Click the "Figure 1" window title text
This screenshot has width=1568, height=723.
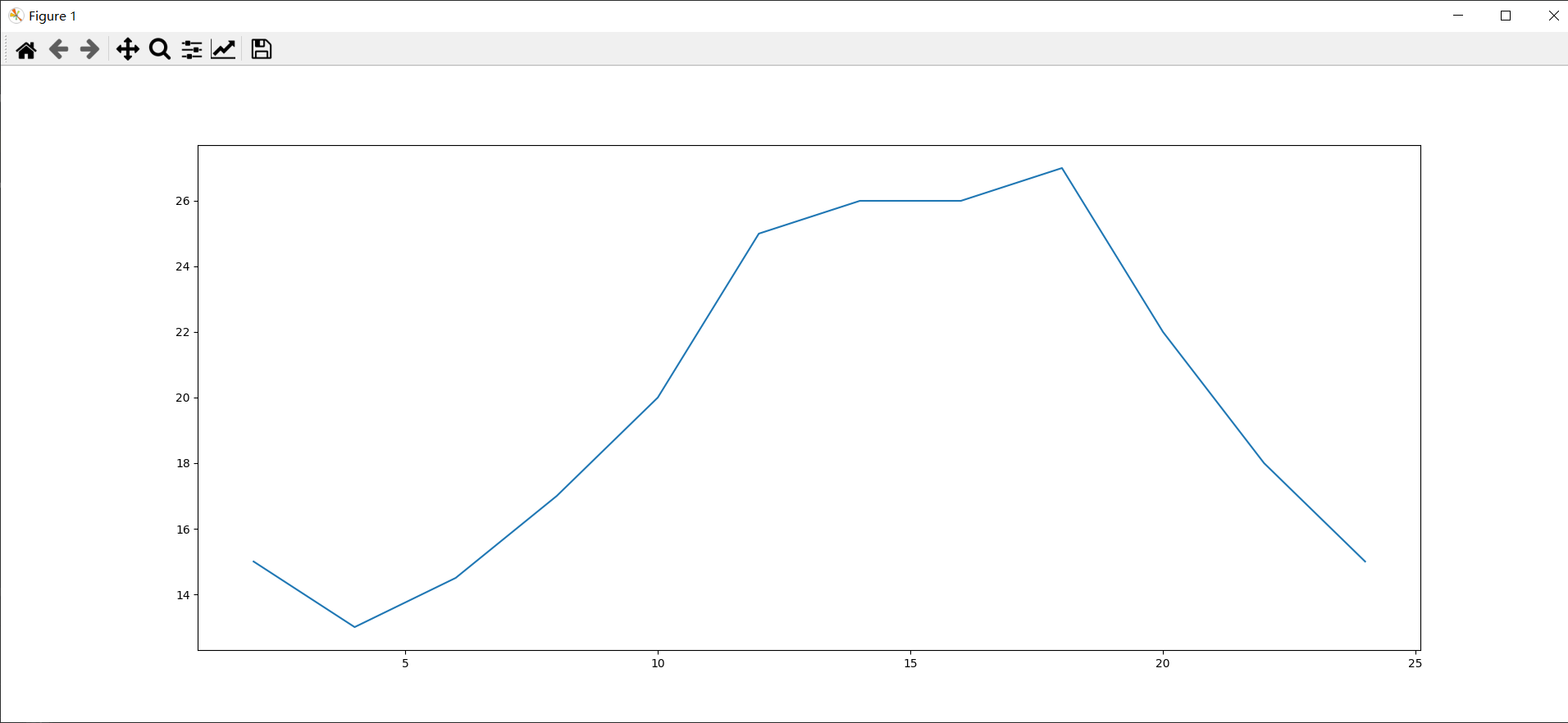pyautogui.click(x=52, y=16)
